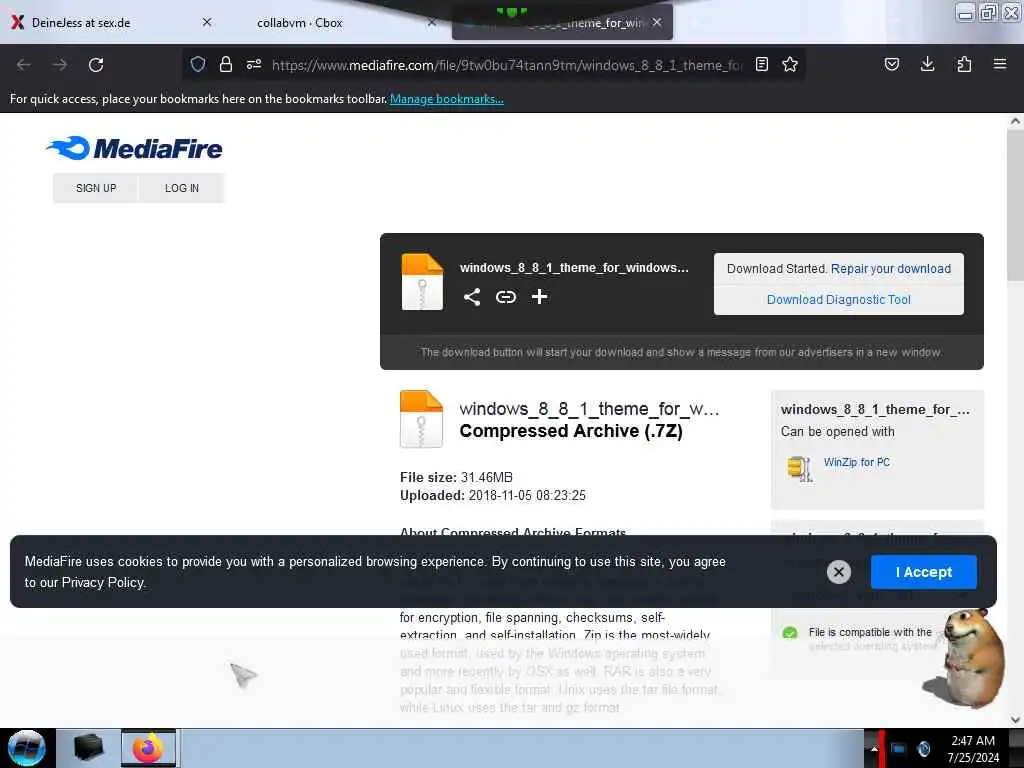This screenshot has width=1024, height=768.
Task: Click the network tray icon
Action: tap(899, 748)
